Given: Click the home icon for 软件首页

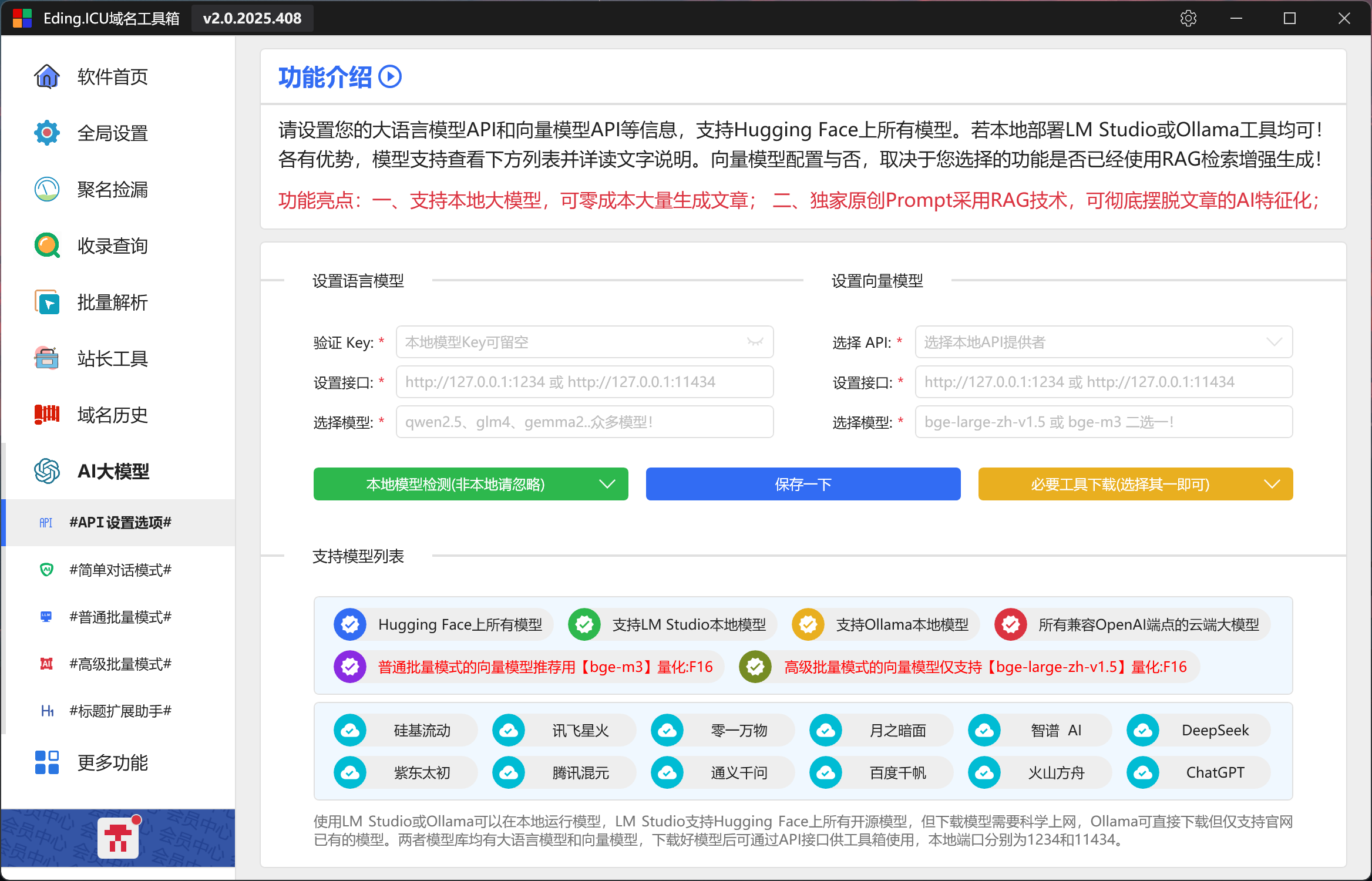Looking at the screenshot, I should click(x=47, y=76).
